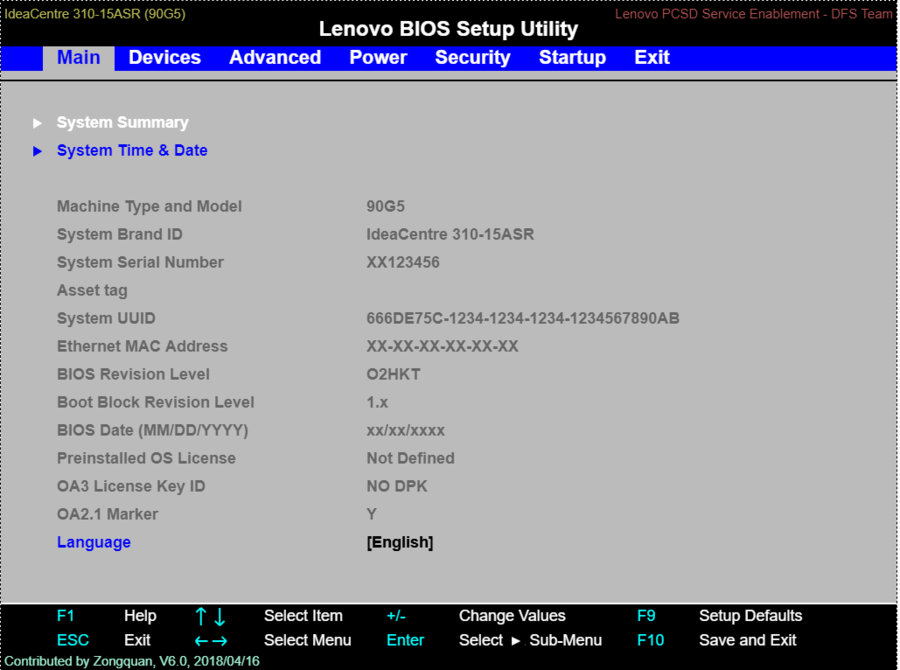900x670 pixels.
Task: Click the right arrow Select Menu icon
Action: (x=220, y=641)
